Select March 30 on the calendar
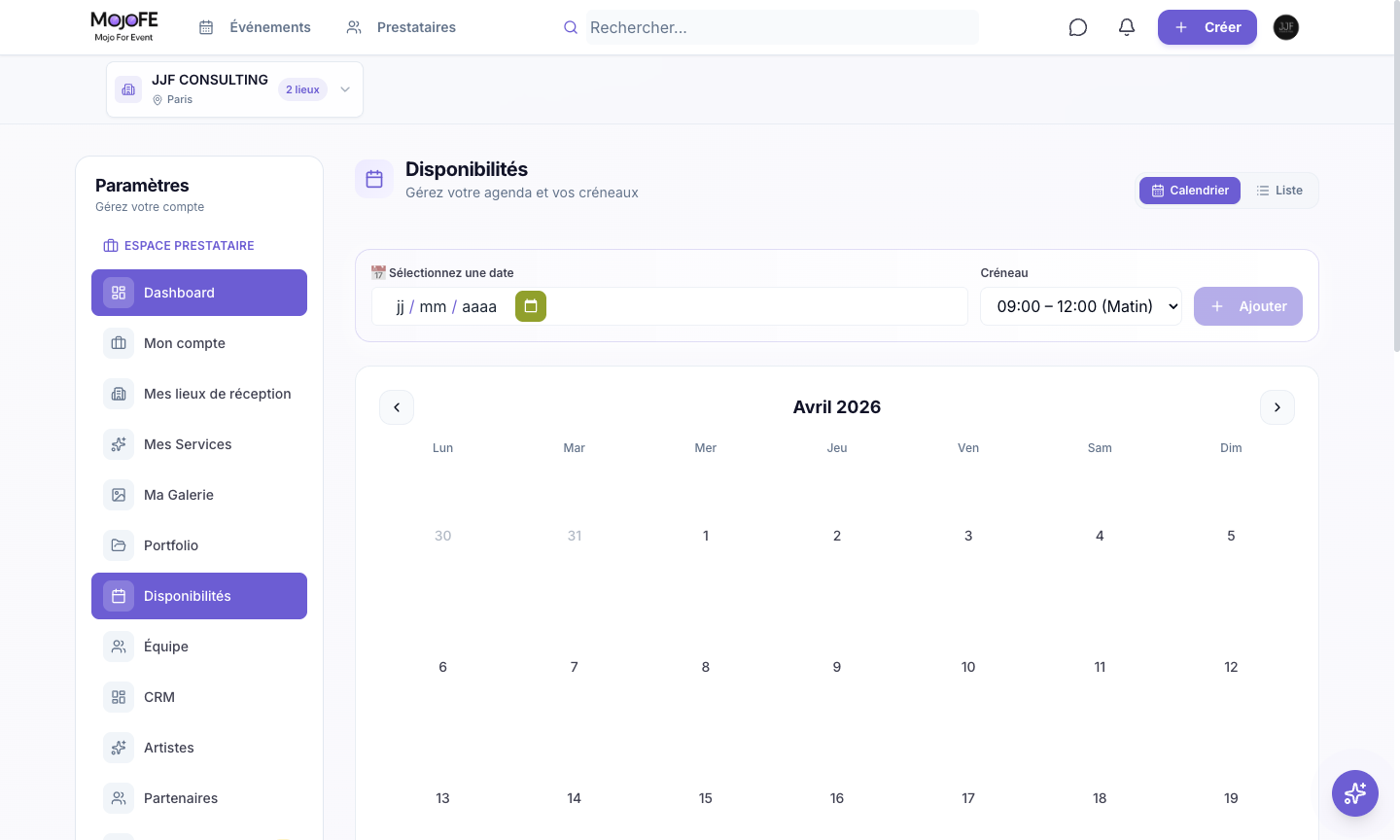Viewport: 1400px width, 840px height. [443, 536]
